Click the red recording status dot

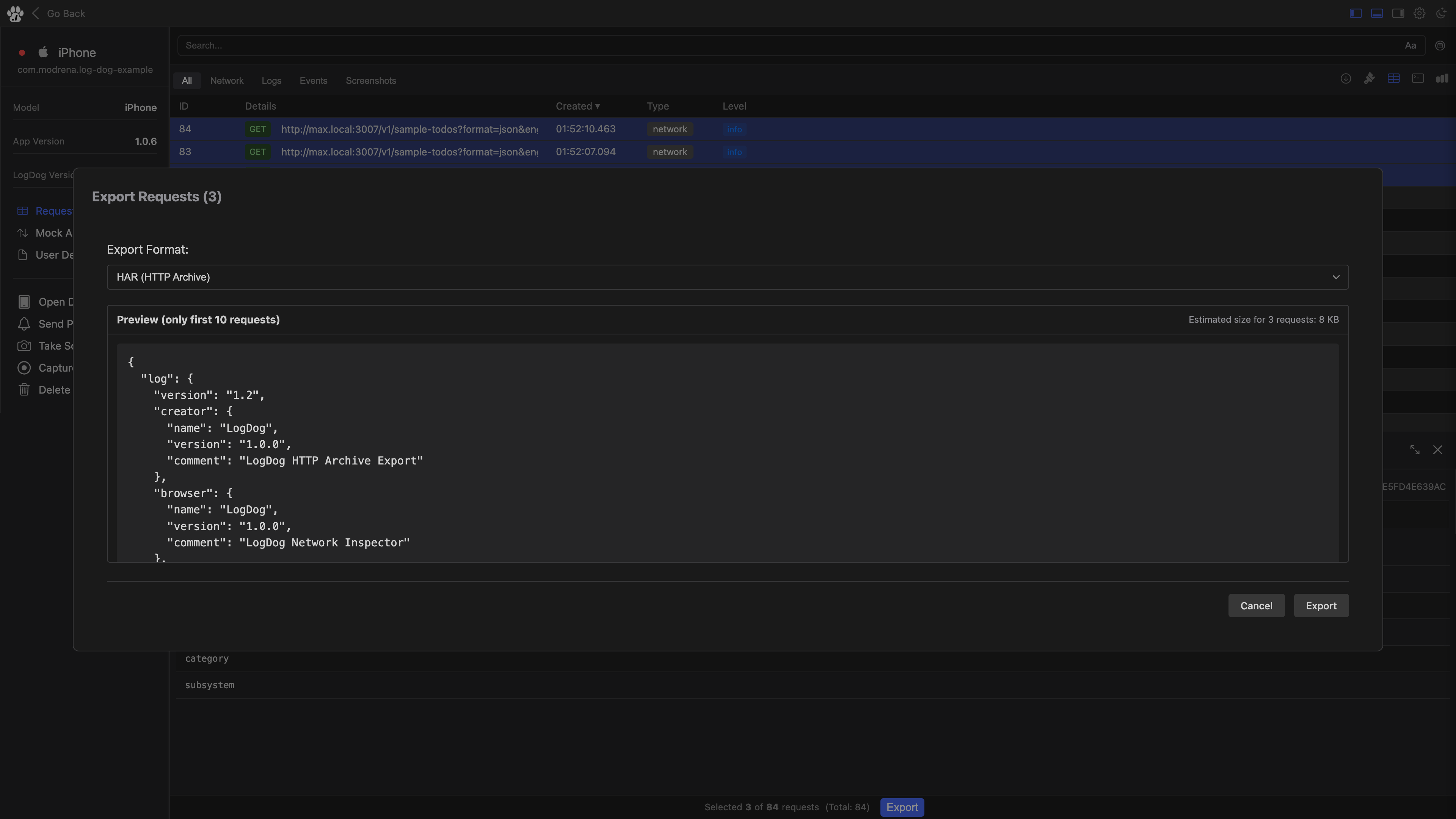coord(22,53)
